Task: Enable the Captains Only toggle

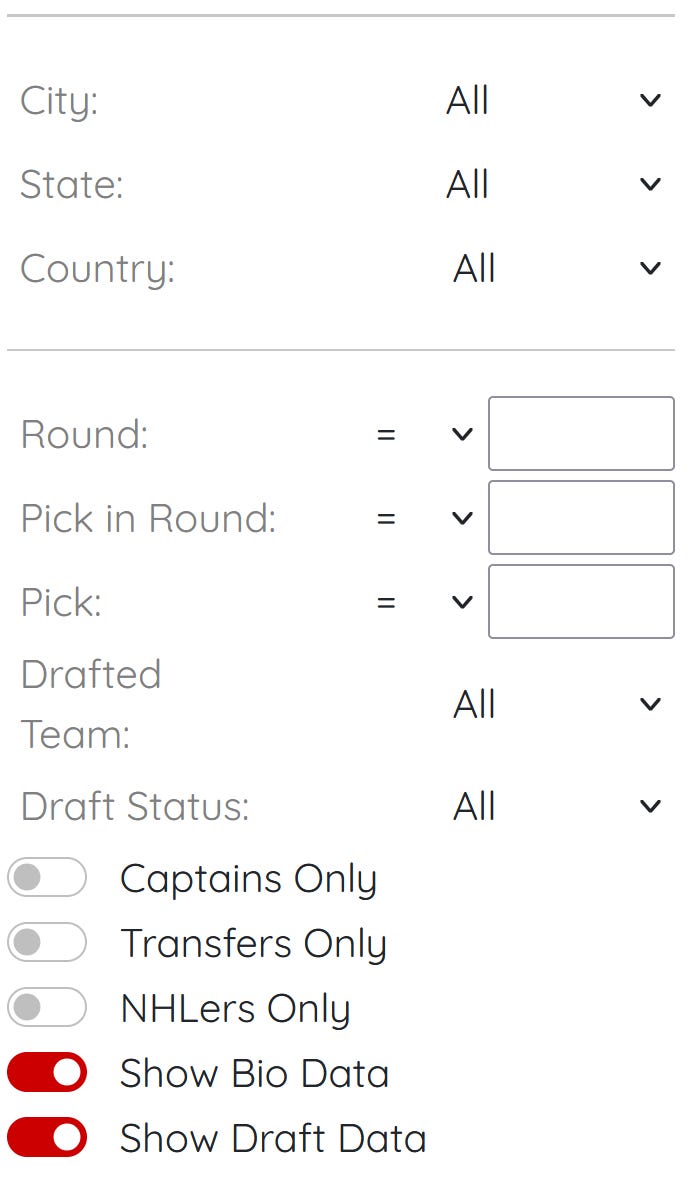Action: 47,877
